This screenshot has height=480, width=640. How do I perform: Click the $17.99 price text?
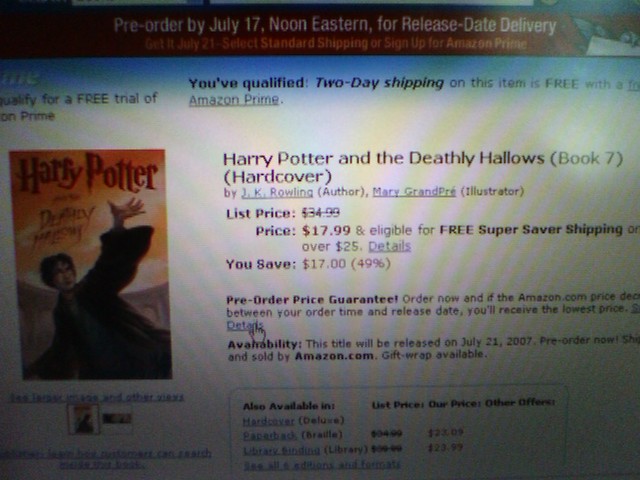[x=326, y=231]
